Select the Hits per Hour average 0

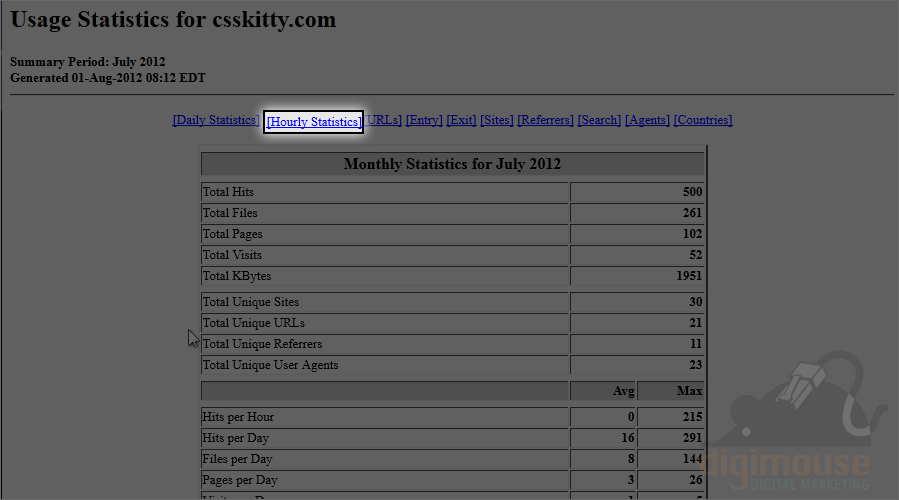[631, 417]
